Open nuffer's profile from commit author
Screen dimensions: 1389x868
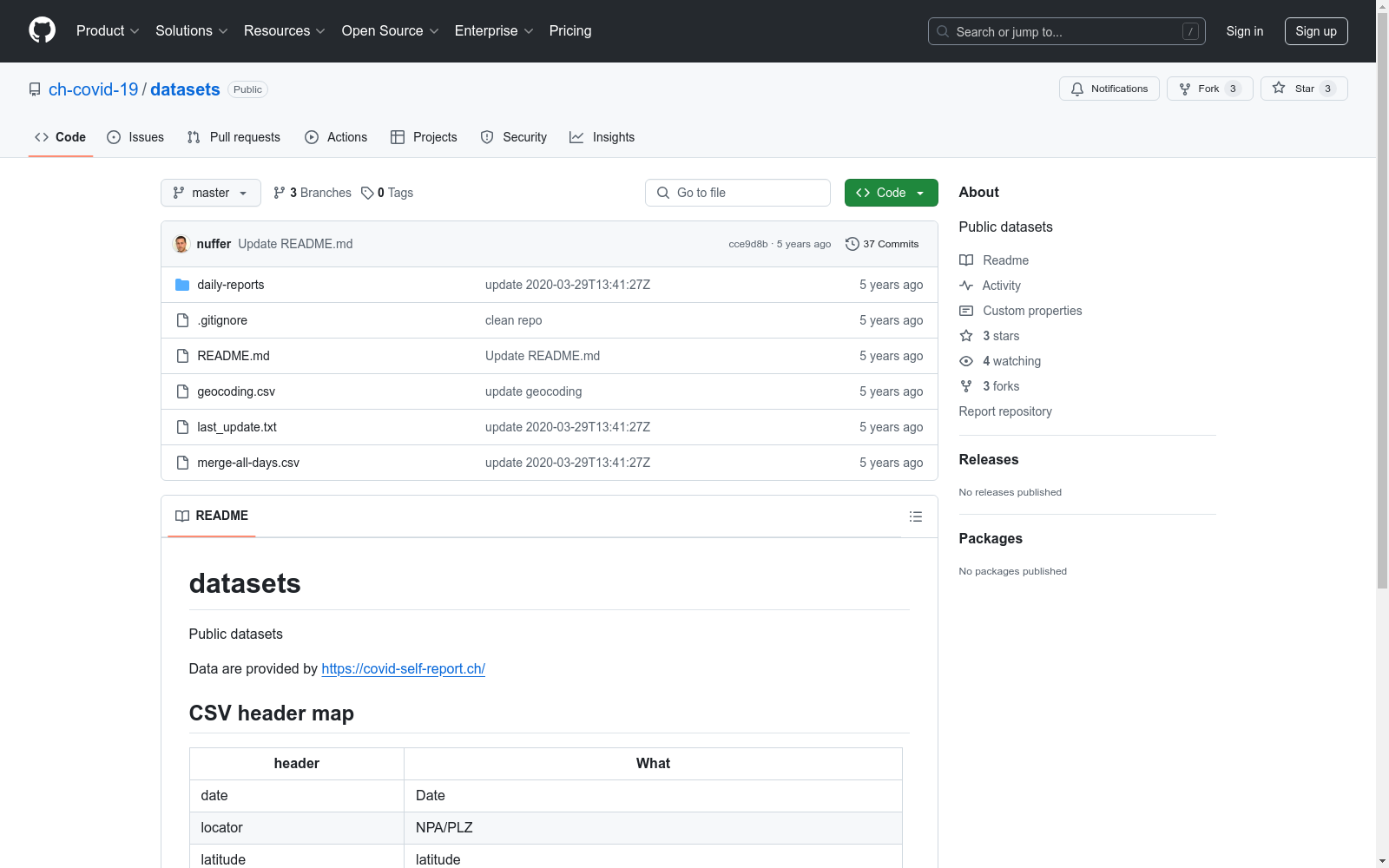(214, 244)
